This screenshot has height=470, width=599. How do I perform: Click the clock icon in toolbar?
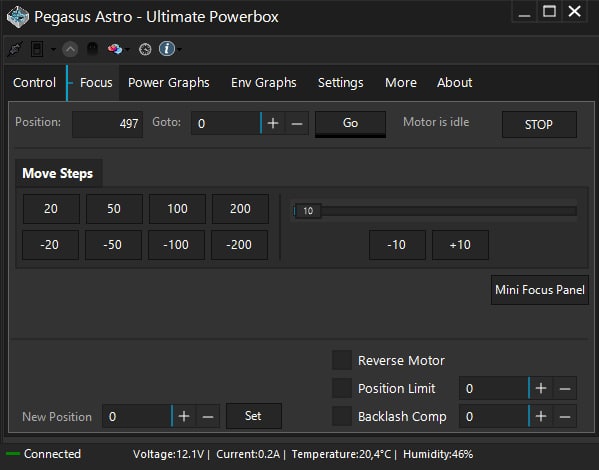coord(145,49)
